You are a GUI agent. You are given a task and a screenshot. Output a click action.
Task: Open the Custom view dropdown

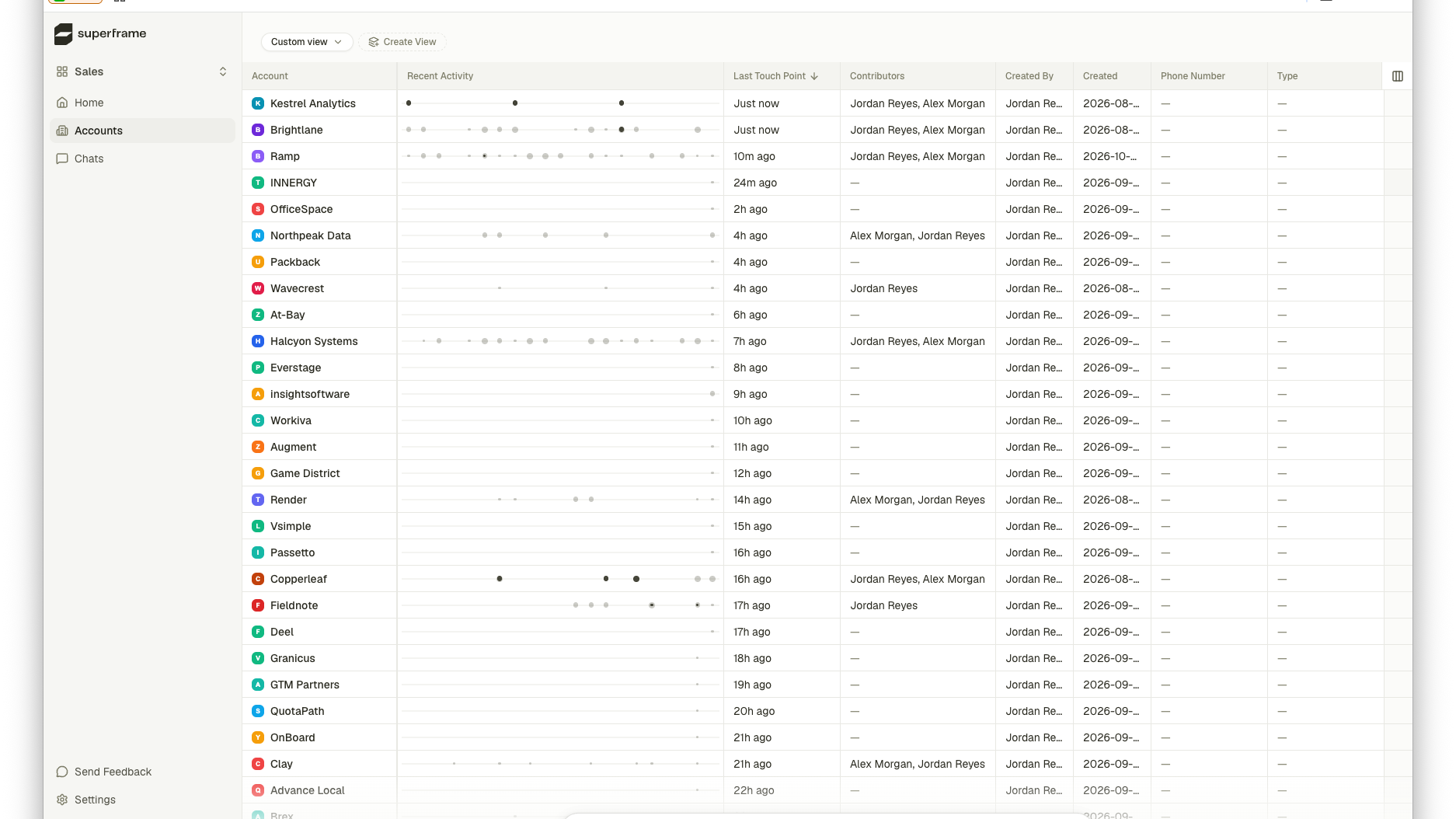click(x=307, y=42)
